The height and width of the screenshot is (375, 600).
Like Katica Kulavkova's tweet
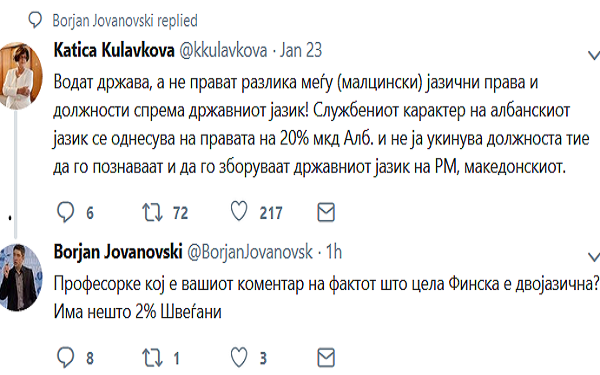[239, 212]
